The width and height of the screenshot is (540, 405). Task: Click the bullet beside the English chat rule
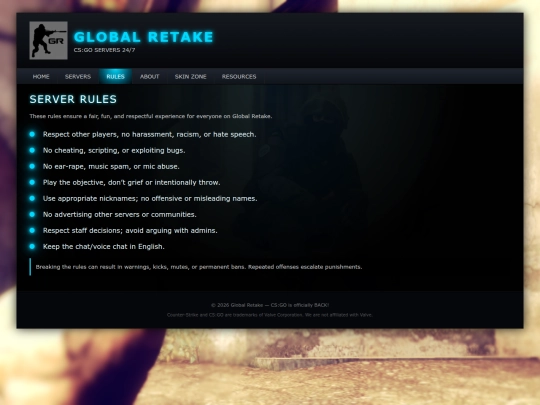(32, 247)
